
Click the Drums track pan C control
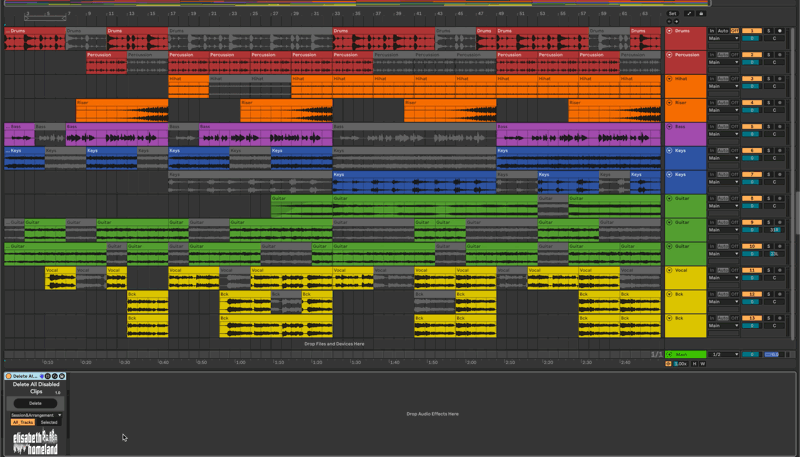pyautogui.click(x=774, y=38)
